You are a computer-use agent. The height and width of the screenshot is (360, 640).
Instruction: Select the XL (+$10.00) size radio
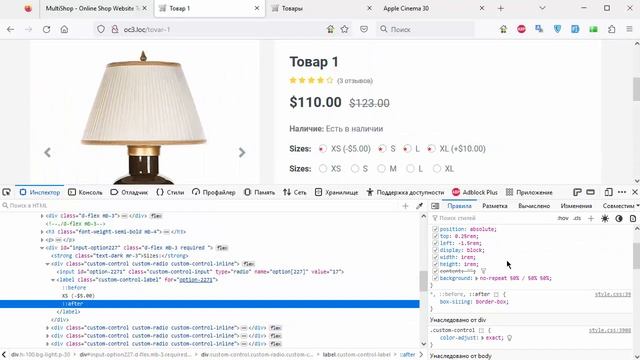coord(431,149)
